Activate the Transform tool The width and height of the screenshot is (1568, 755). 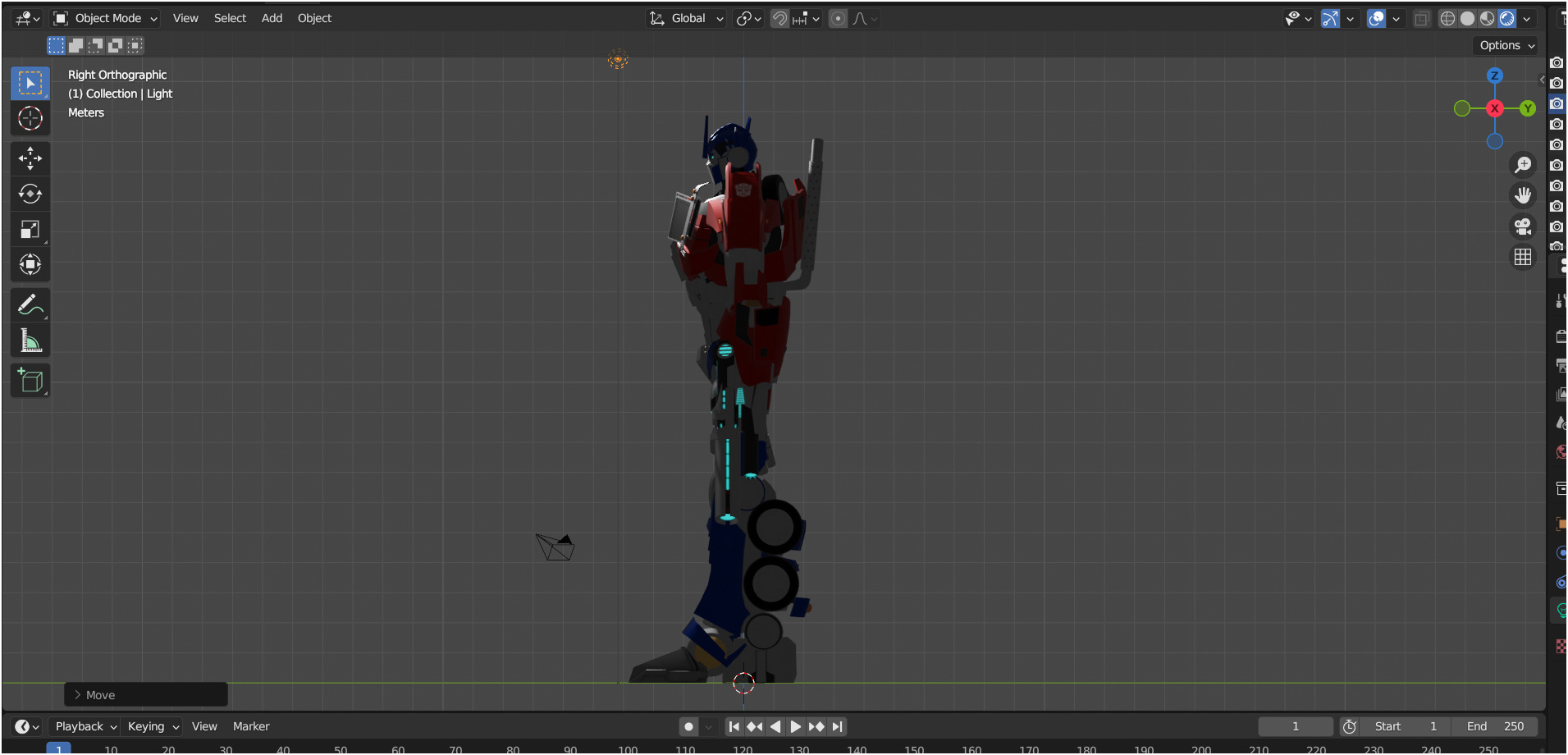pos(30,264)
